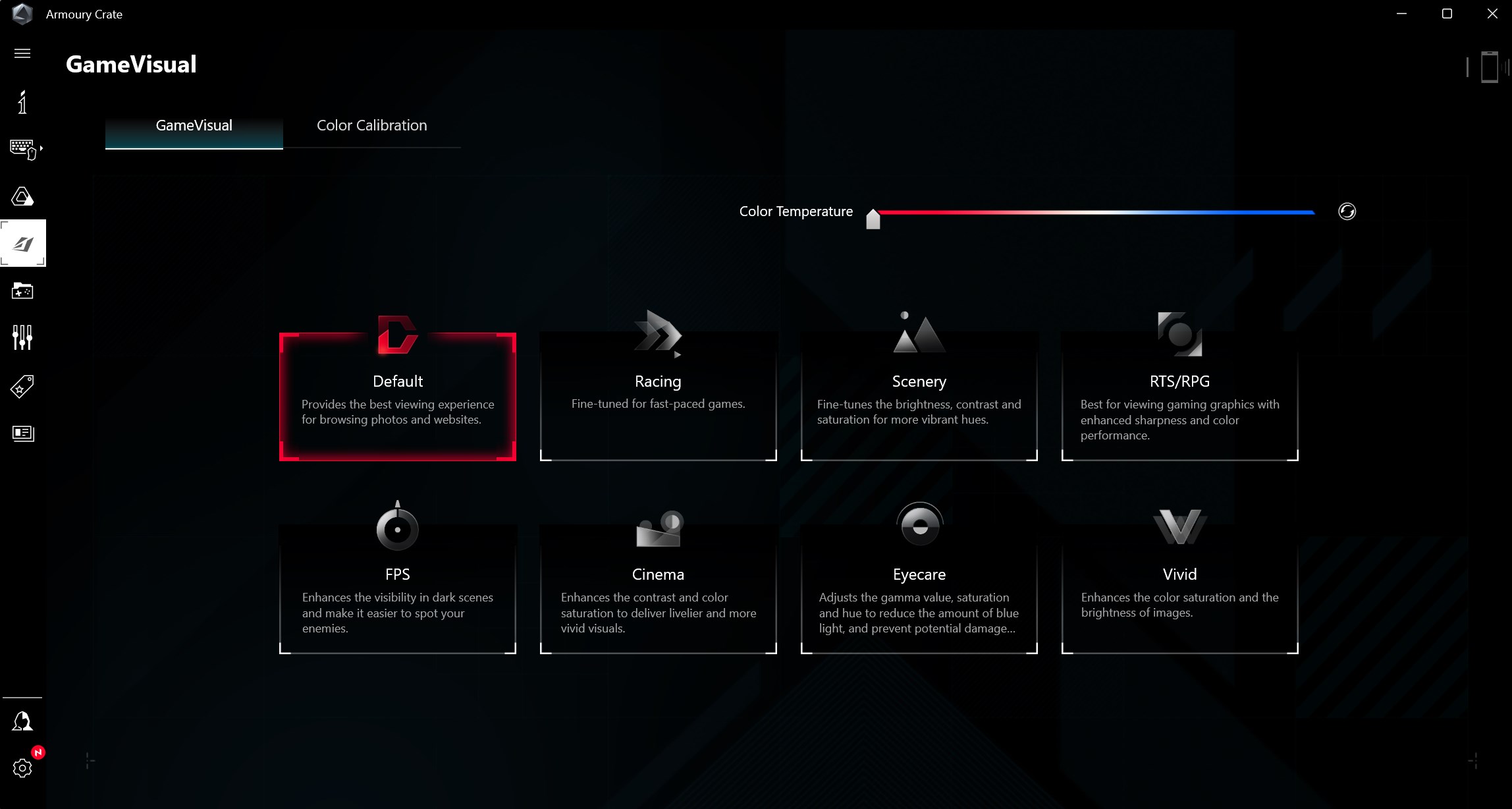The width and height of the screenshot is (1512, 809).
Task: Choose the Eyecare display mode
Action: tap(919, 588)
